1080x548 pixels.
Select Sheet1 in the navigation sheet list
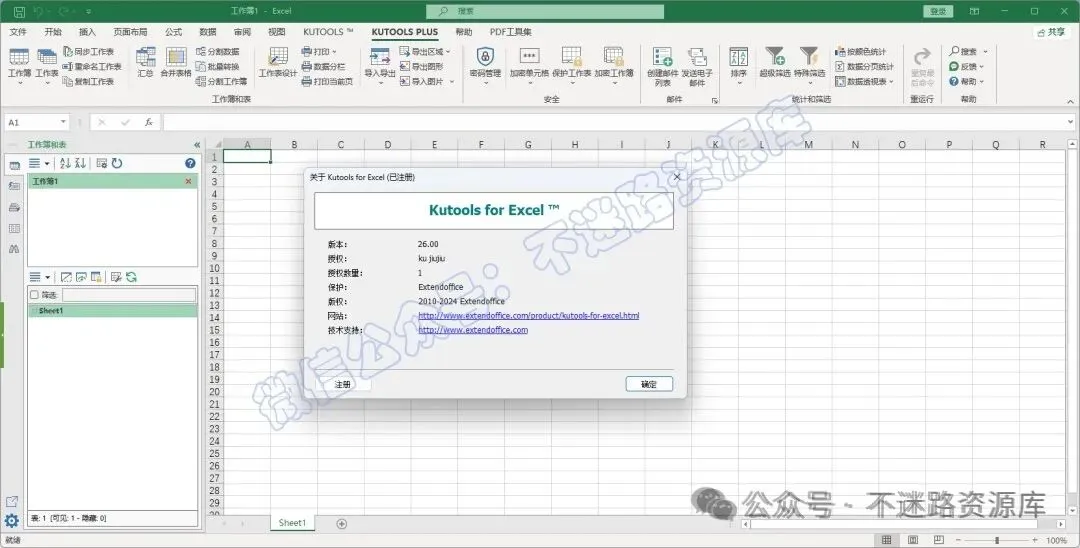coord(112,310)
